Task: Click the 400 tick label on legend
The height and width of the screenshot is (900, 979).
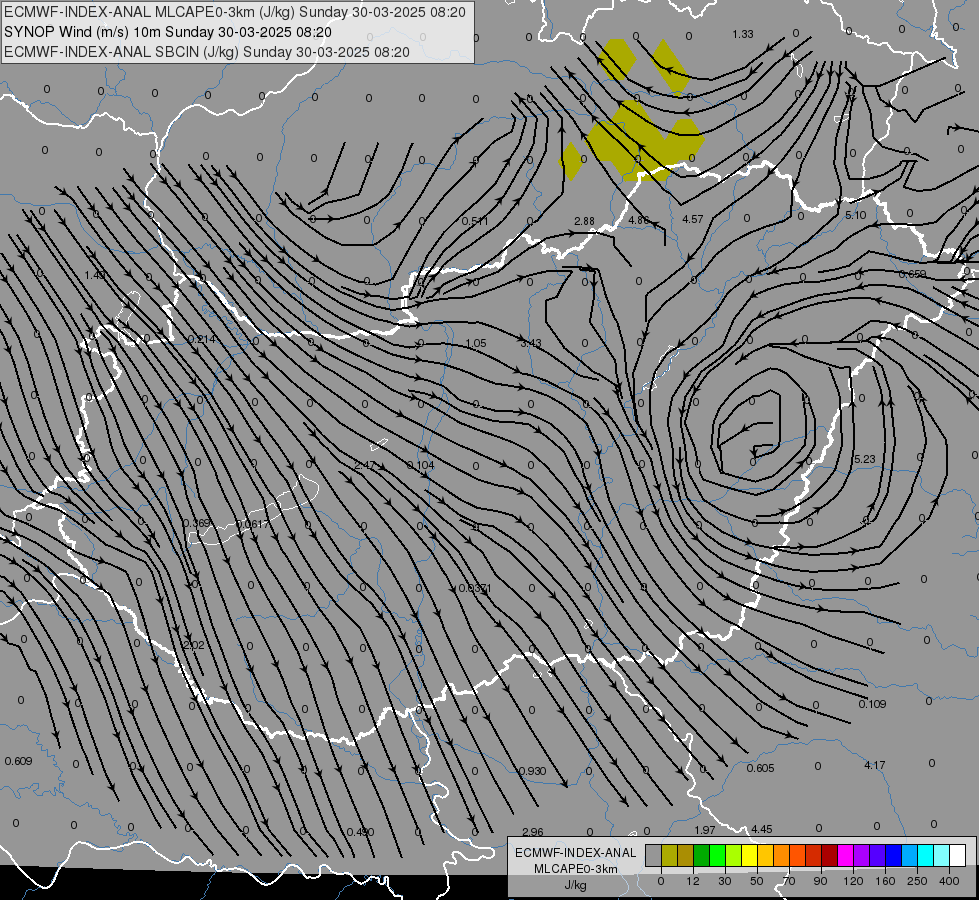Action: click(949, 881)
